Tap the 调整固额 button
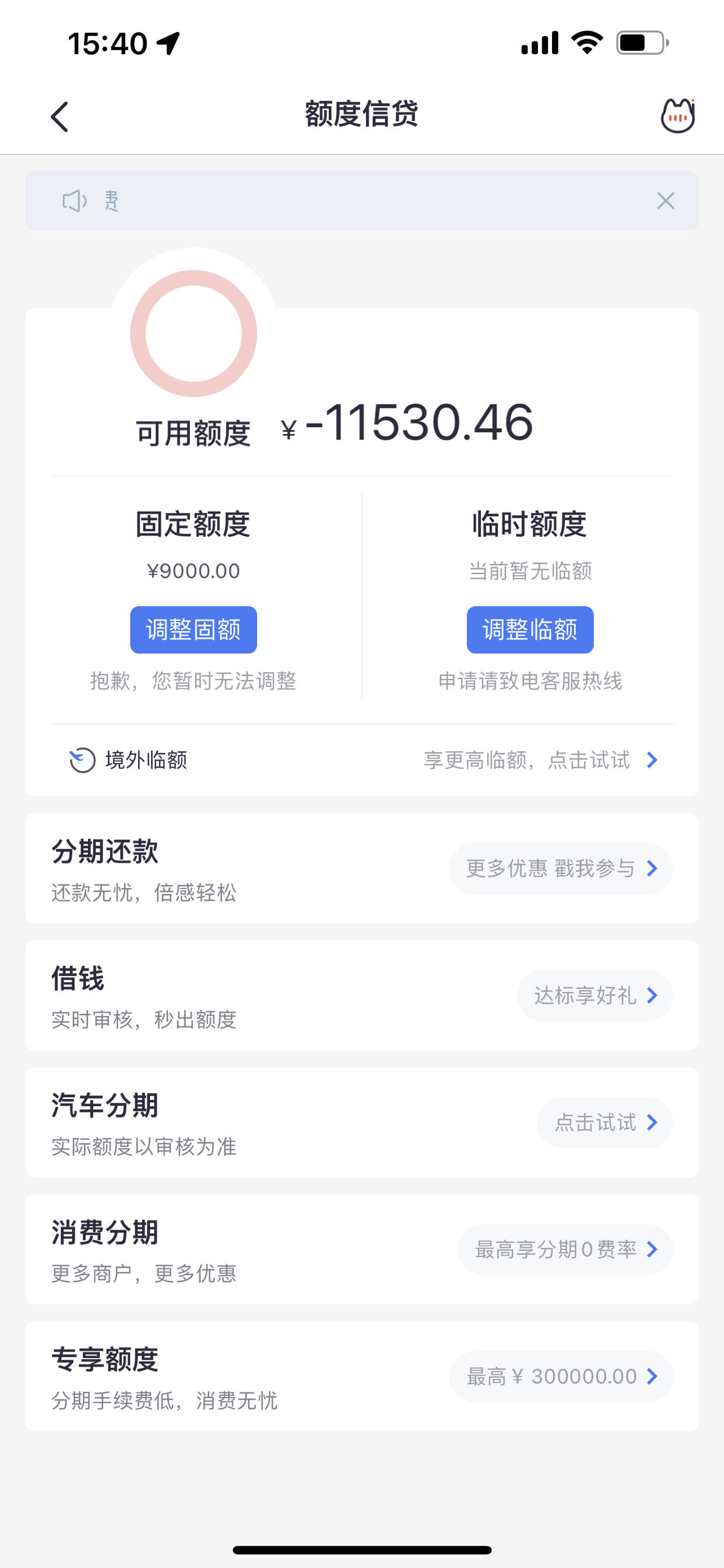Viewport: 724px width, 1568px height. (194, 629)
